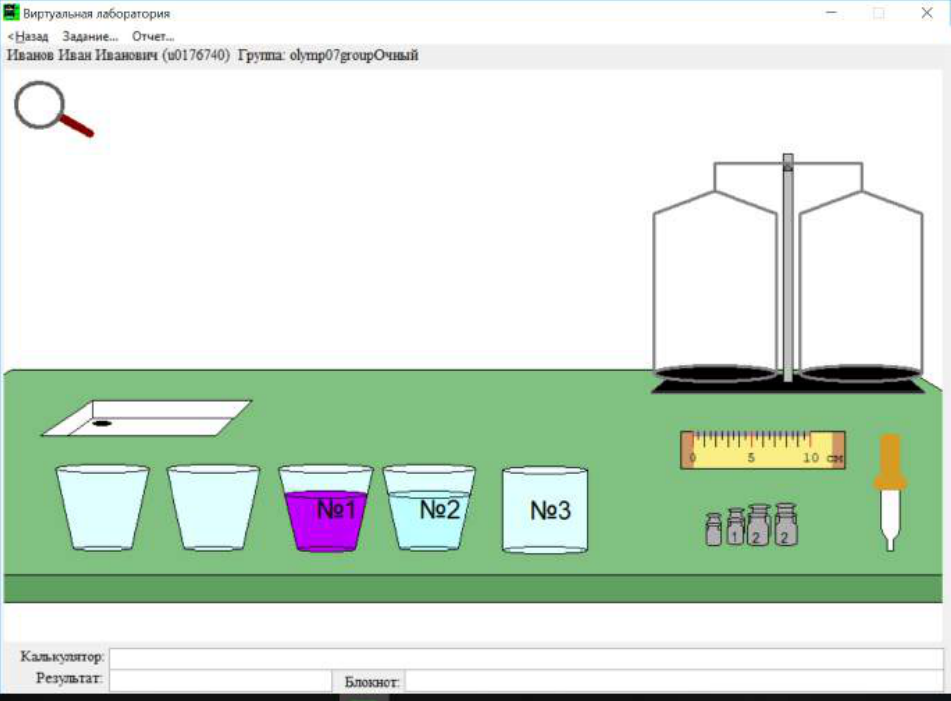Screen dimensions: 951x701
Task: Select beaker №1 with purple liquid
Action: (x=326, y=509)
